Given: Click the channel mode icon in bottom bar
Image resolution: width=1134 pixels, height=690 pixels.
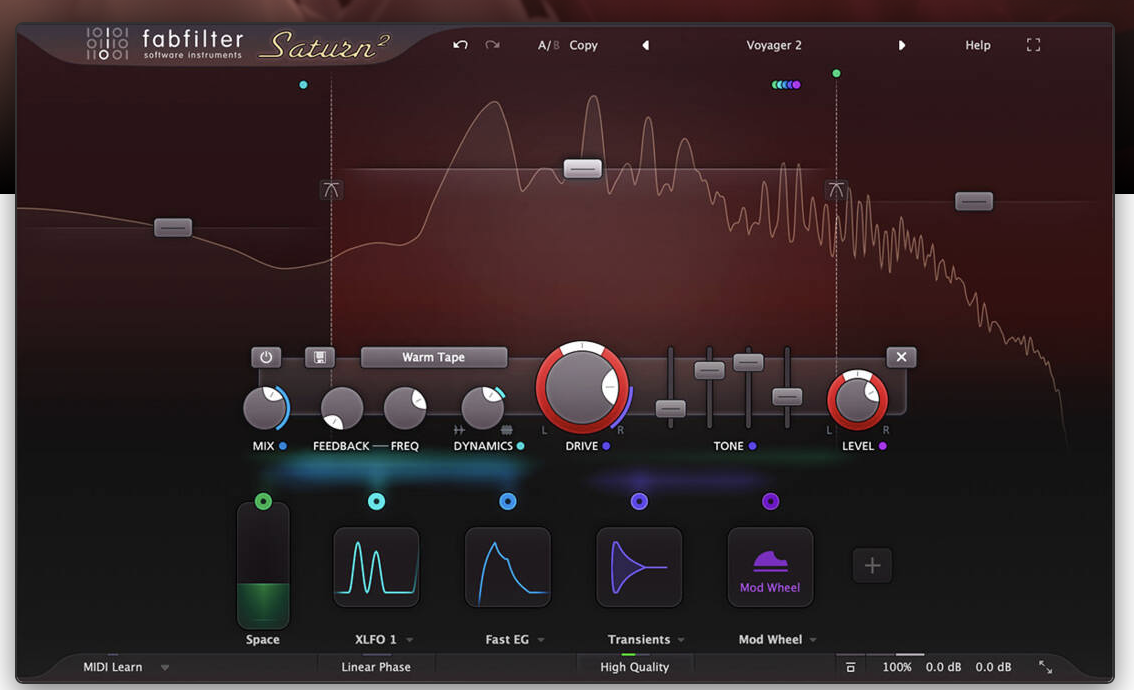Looking at the screenshot, I should tap(850, 667).
